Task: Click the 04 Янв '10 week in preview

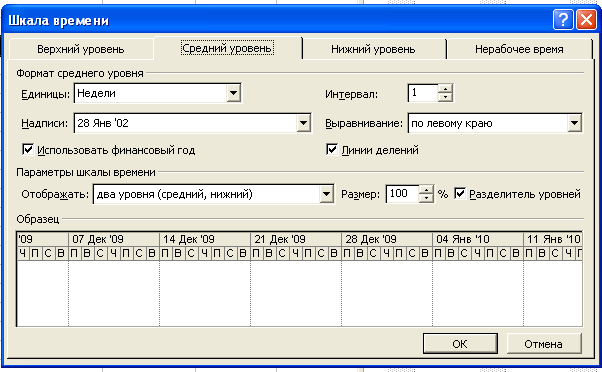Action: (x=478, y=240)
